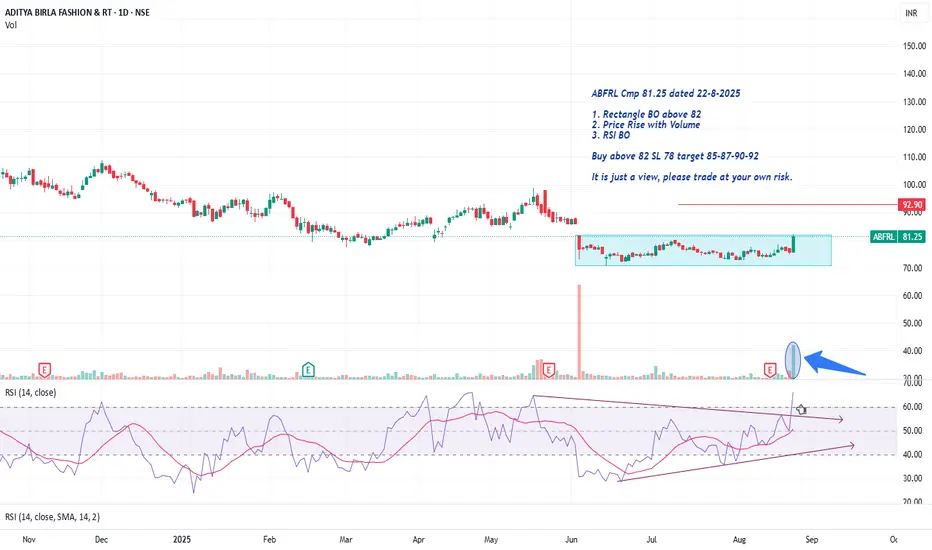Image resolution: width=932 pixels, height=550 pixels.
Task: Click the 30.00 RSI axis label
Action: (x=913, y=478)
